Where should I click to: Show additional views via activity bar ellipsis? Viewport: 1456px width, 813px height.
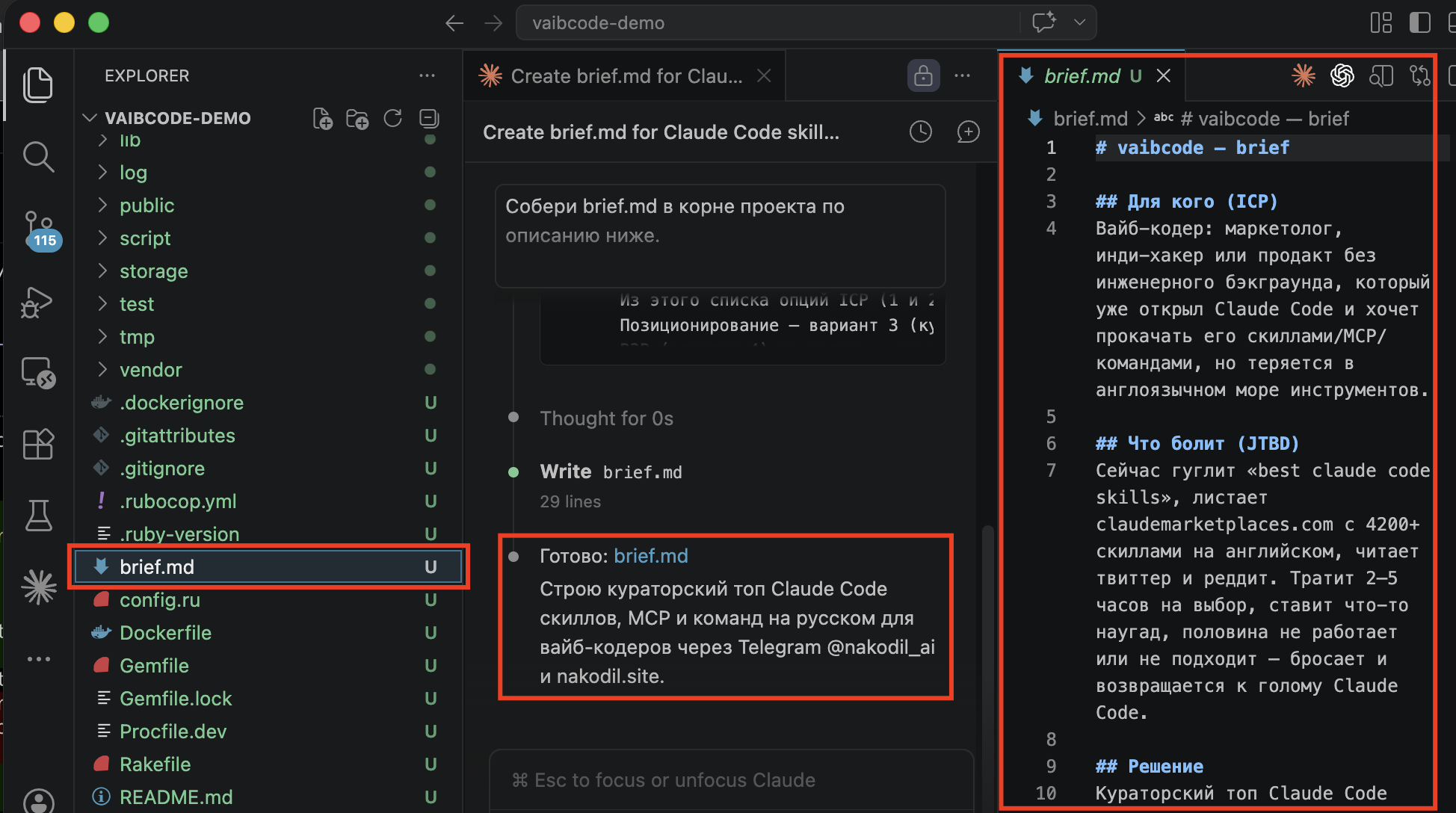tap(39, 659)
